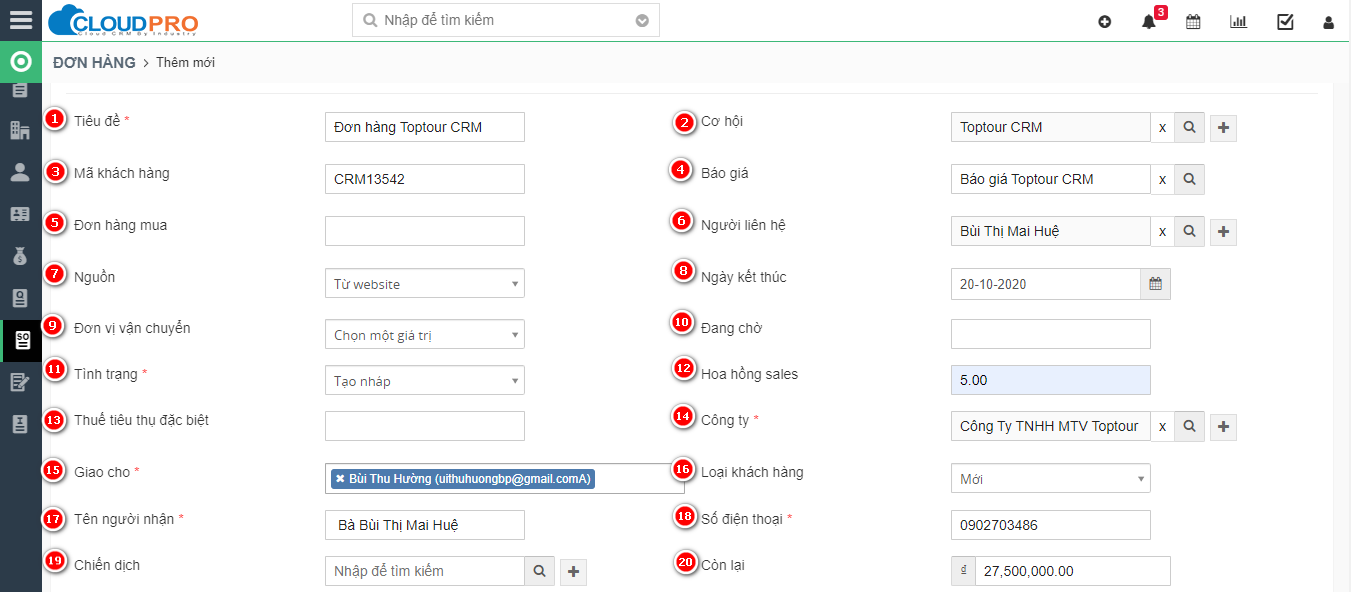
Task: Search for a Báo giá record
Action: point(1189,179)
